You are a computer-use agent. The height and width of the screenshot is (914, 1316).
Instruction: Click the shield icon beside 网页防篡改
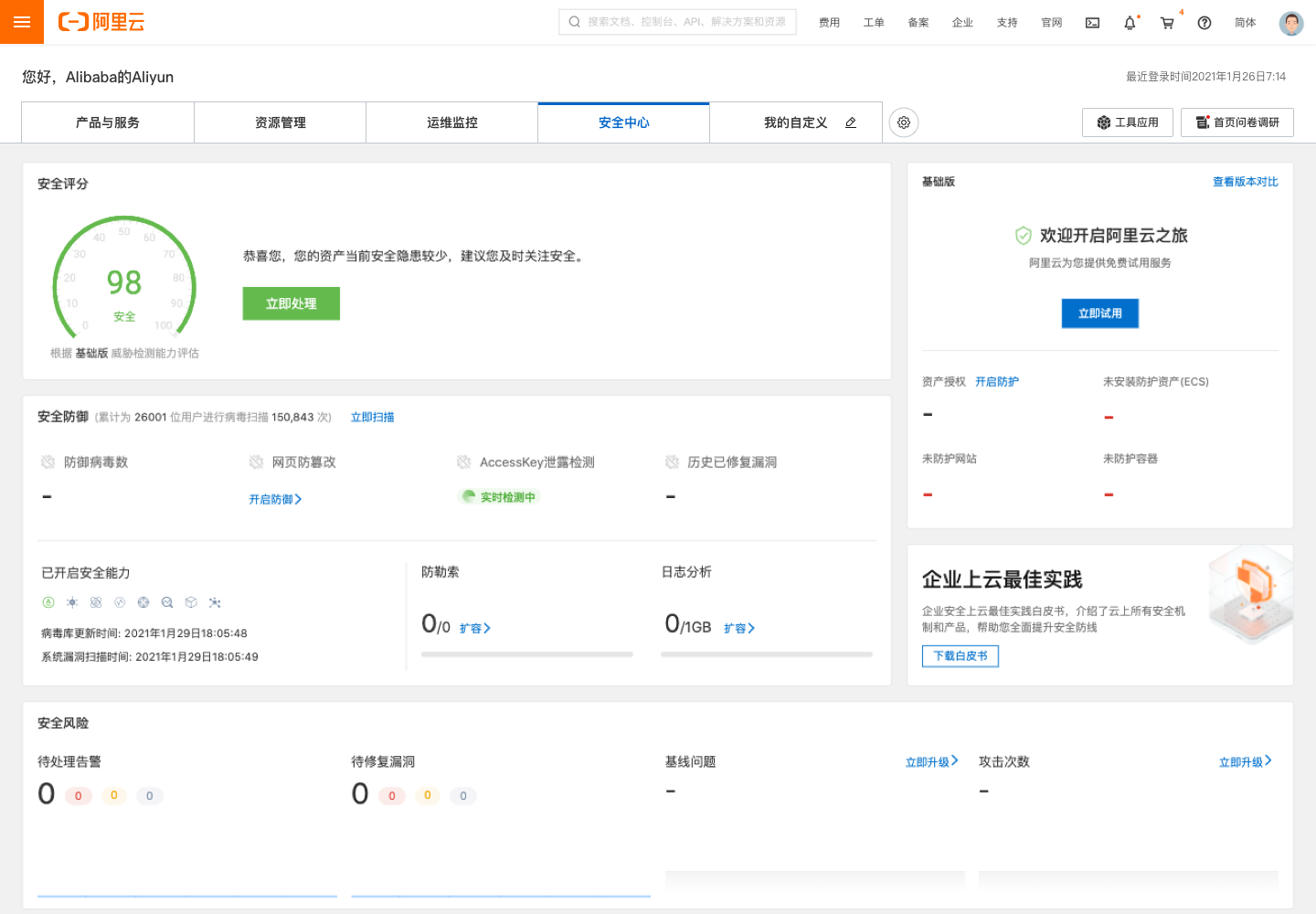256,462
